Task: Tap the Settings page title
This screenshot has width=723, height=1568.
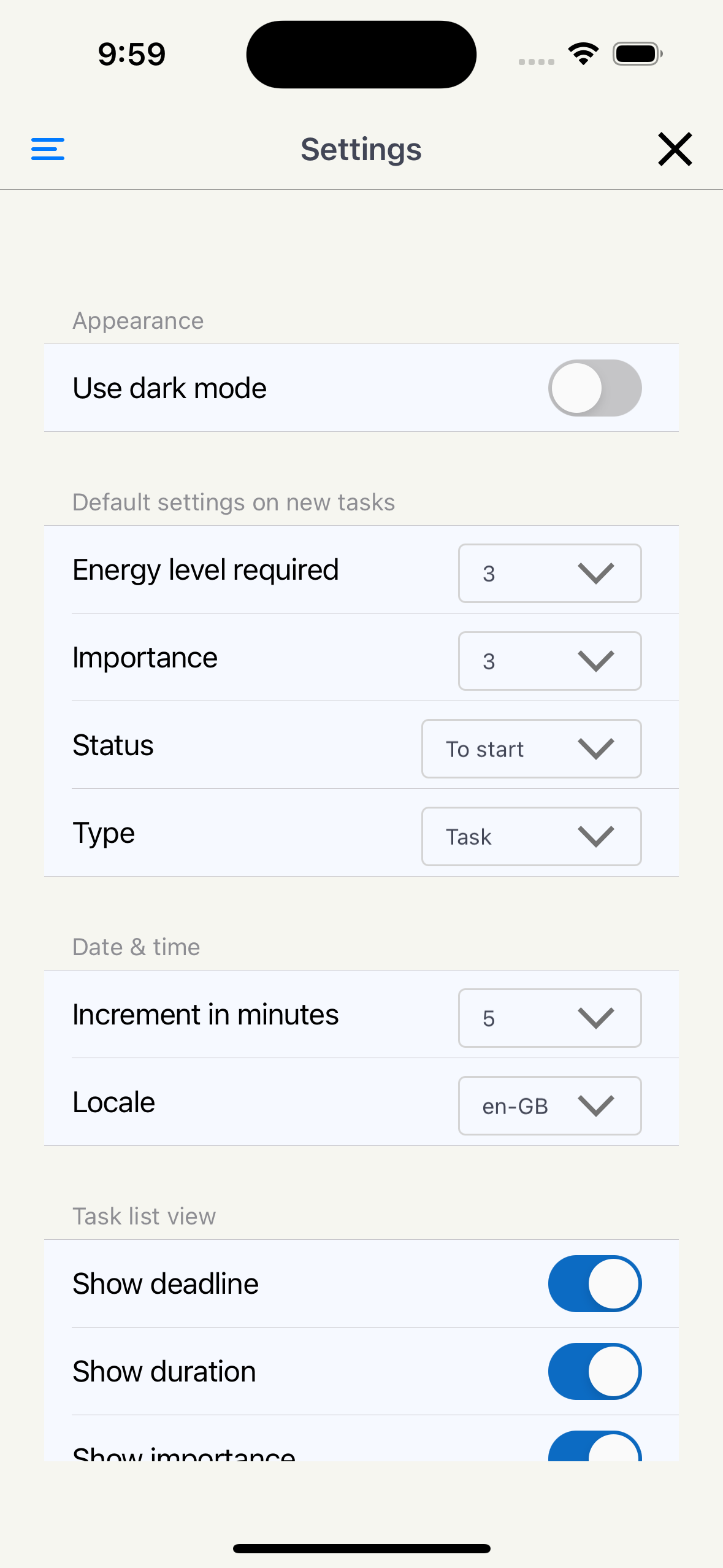Action: point(361,149)
